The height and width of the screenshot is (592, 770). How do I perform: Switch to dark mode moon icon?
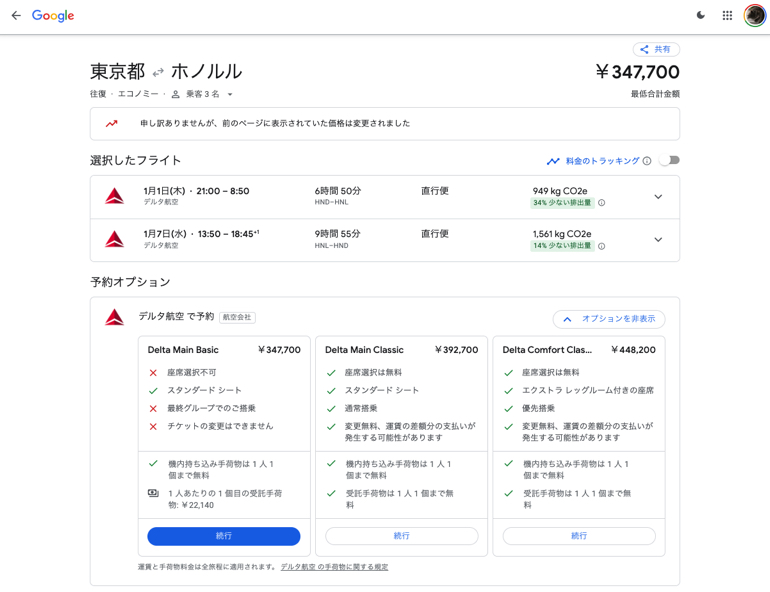tap(701, 15)
